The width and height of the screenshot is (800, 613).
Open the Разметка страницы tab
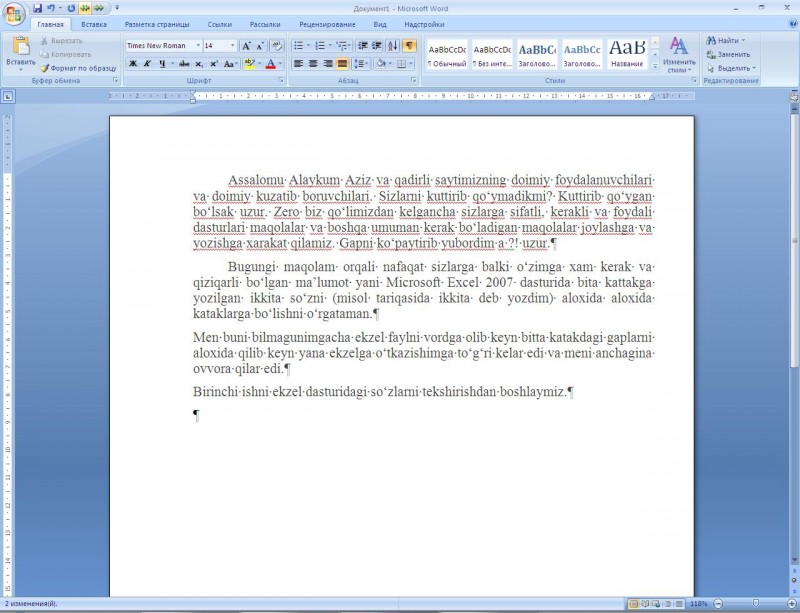click(157, 24)
